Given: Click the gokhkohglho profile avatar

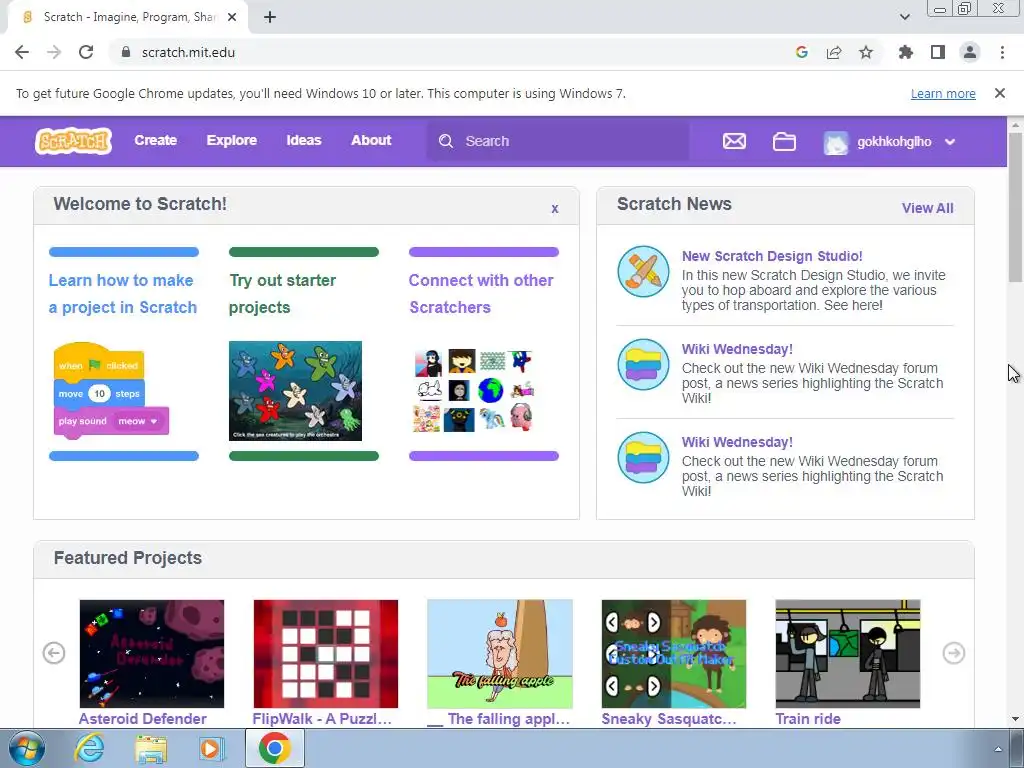Looking at the screenshot, I should [835, 142].
